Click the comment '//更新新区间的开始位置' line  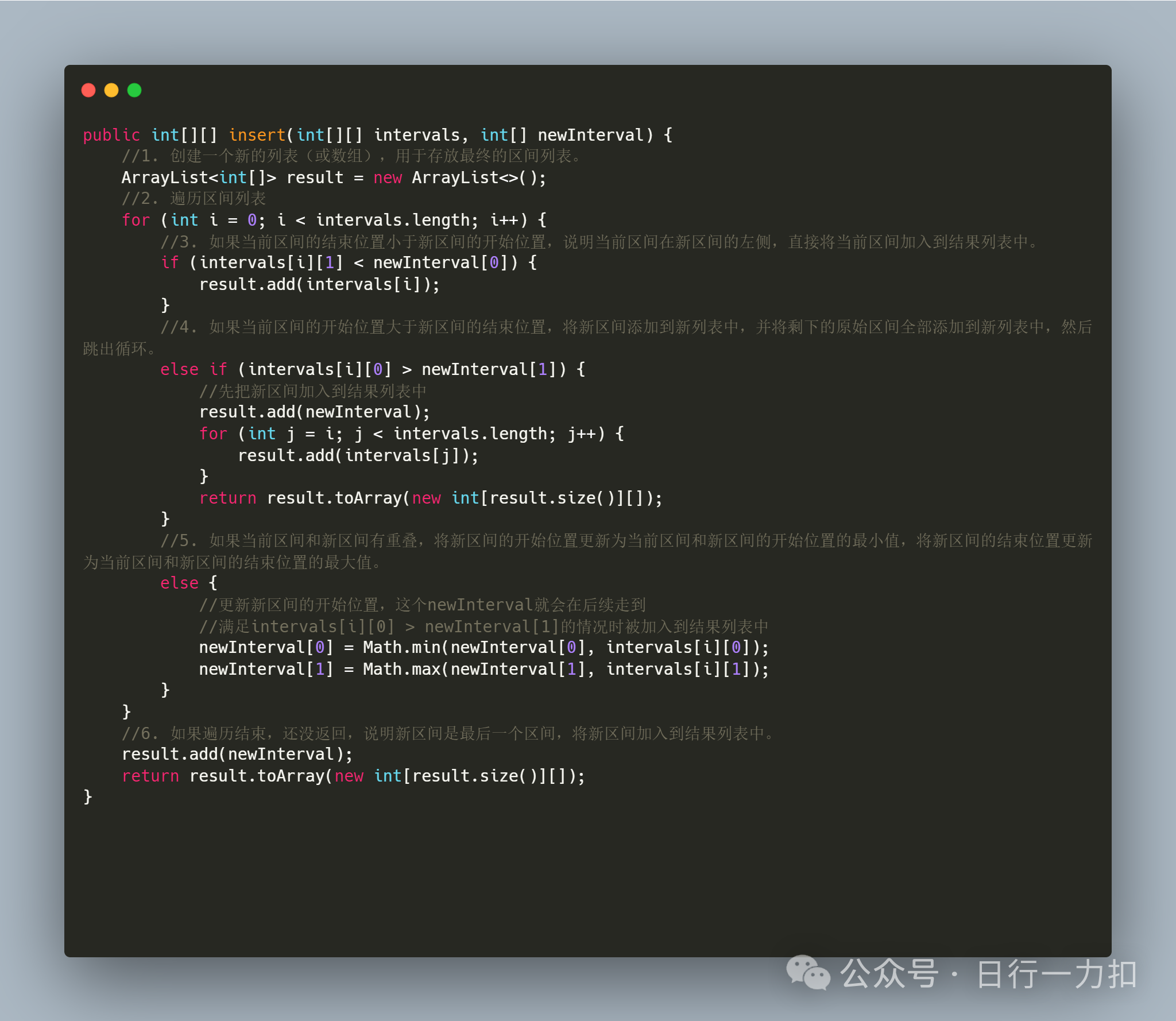423,605
